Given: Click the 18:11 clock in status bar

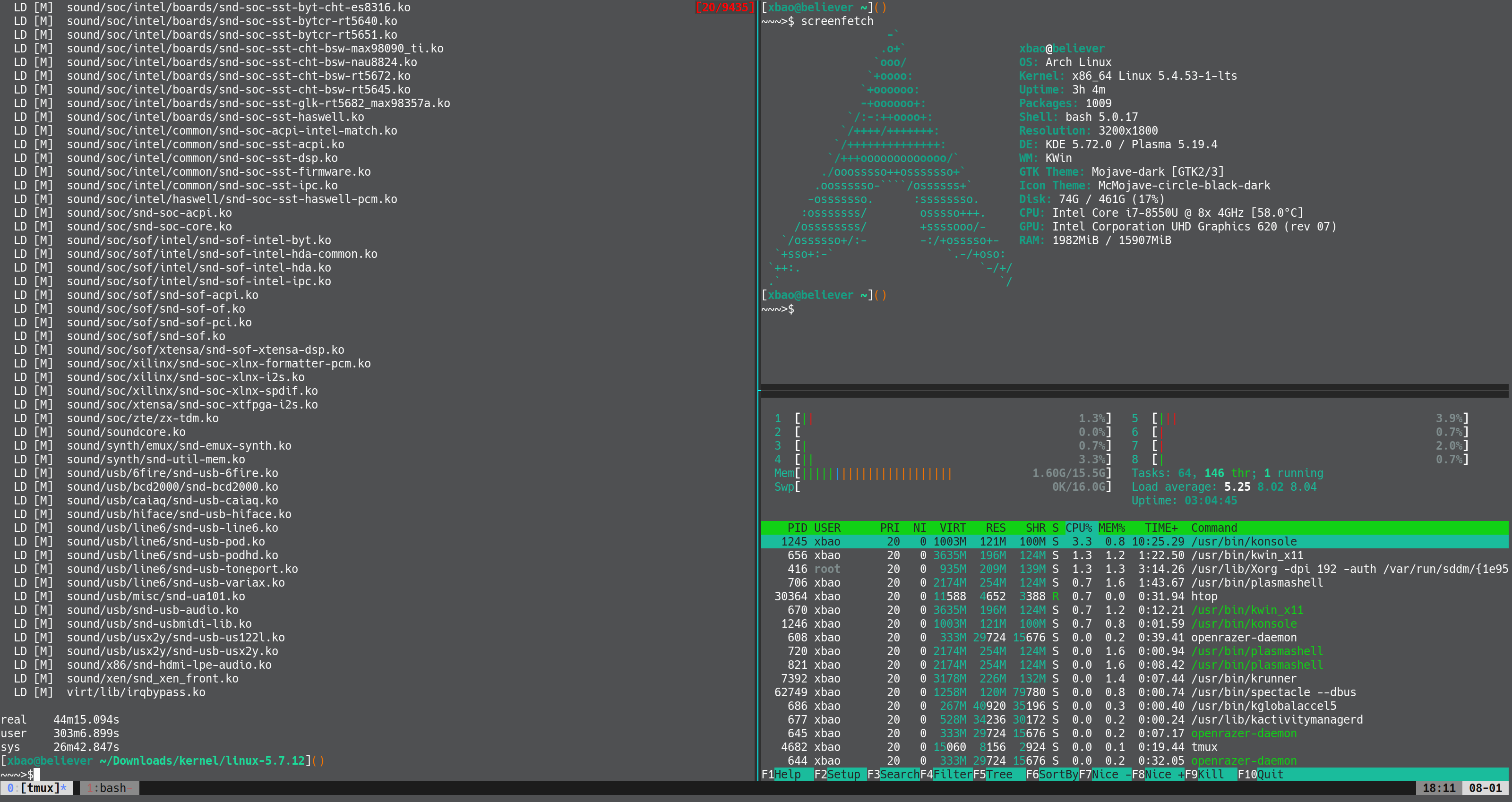Looking at the screenshot, I should tap(1439, 788).
